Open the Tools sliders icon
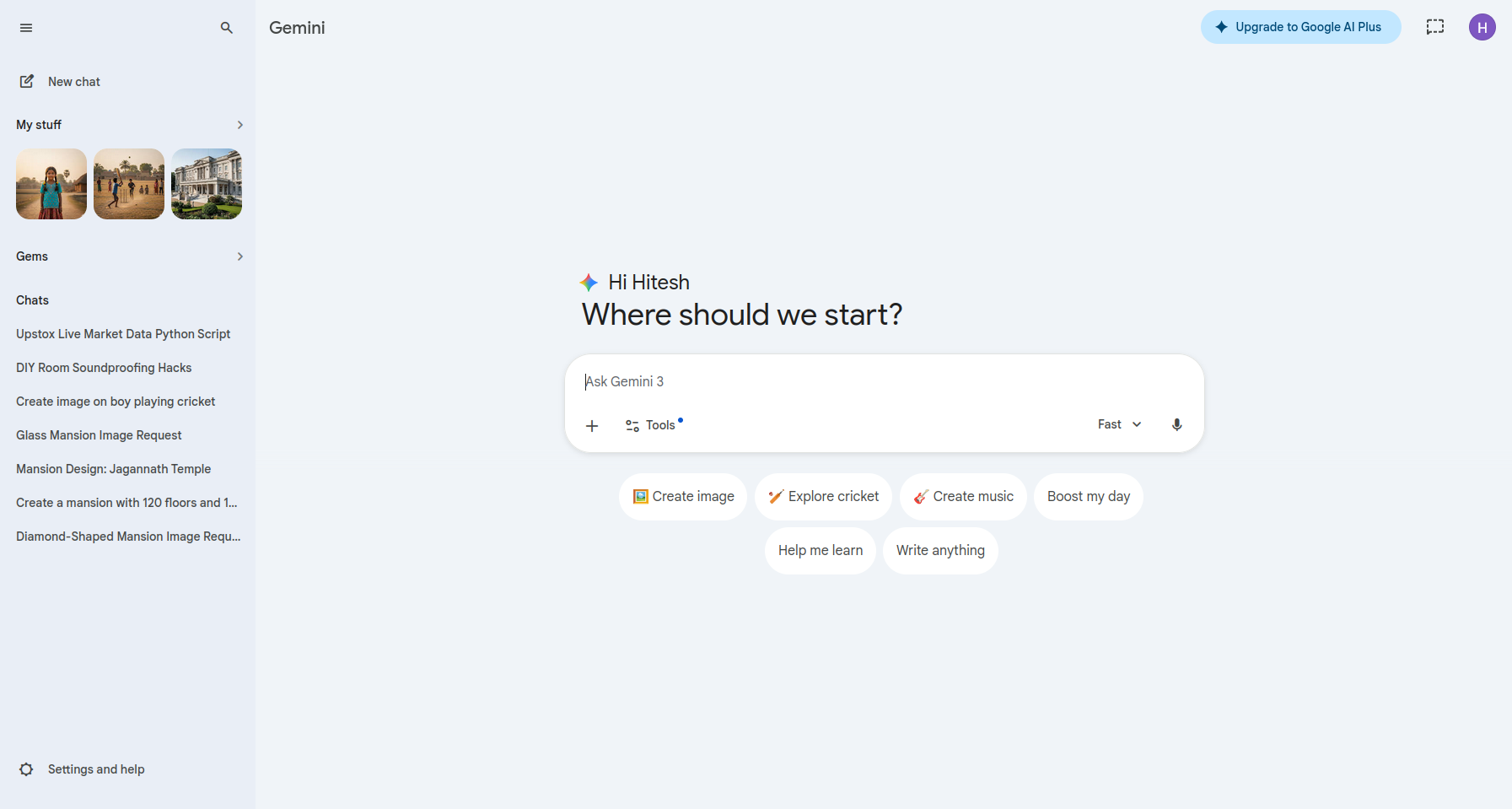1512x809 pixels. pos(632,425)
